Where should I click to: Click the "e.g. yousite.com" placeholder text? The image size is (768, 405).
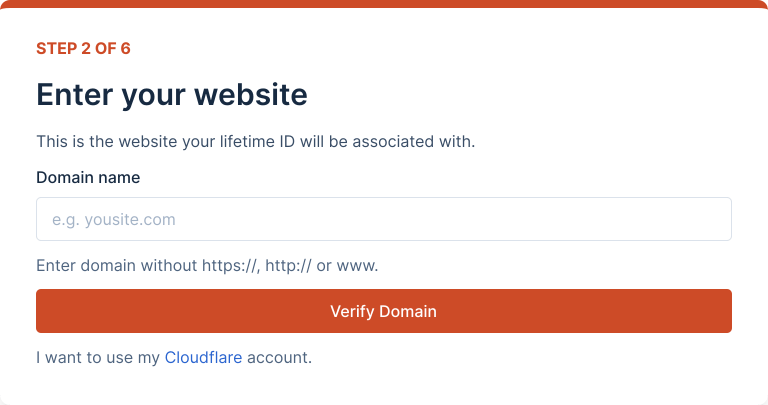pyautogui.click(x=114, y=219)
